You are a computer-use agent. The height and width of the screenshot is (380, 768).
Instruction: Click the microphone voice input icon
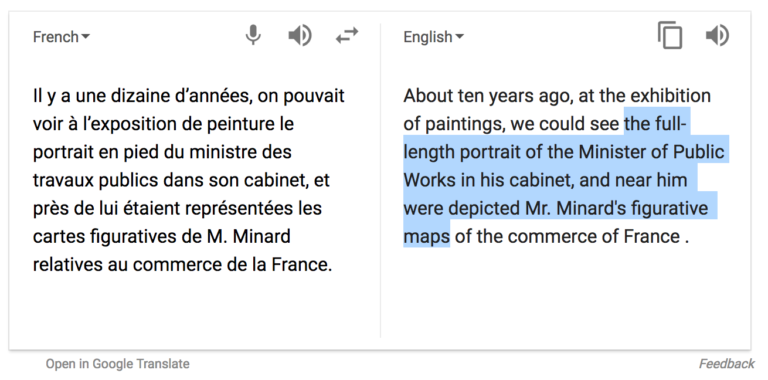253,36
